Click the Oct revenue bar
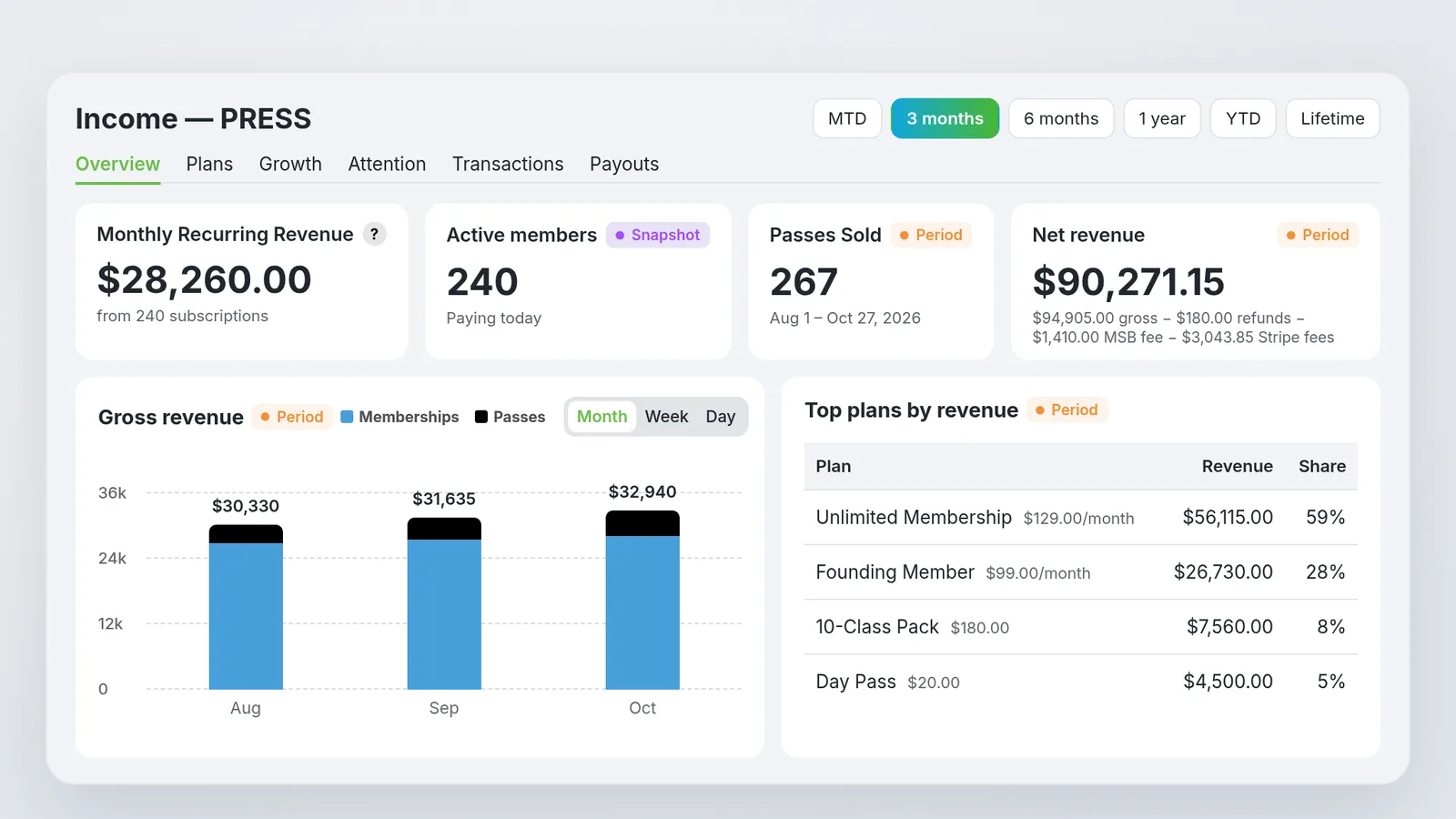The image size is (1456, 819). click(642, 600)
